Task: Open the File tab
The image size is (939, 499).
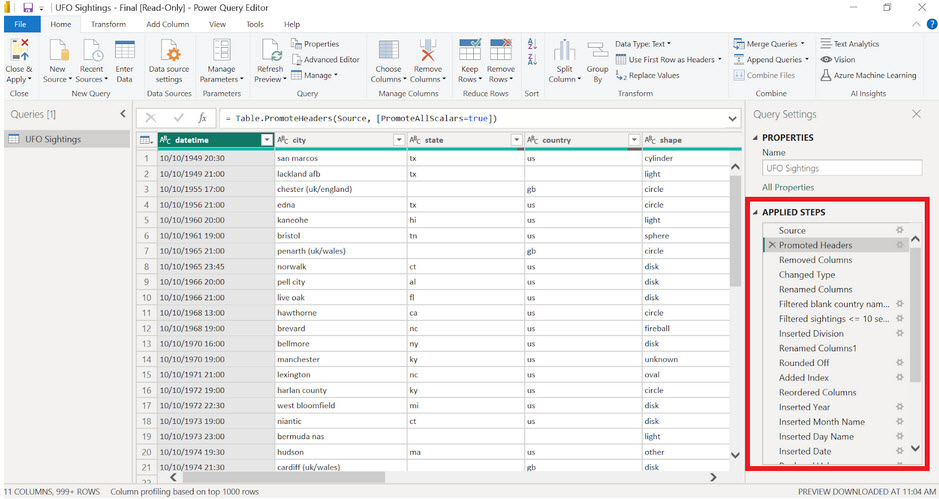Action: point(21,24)
